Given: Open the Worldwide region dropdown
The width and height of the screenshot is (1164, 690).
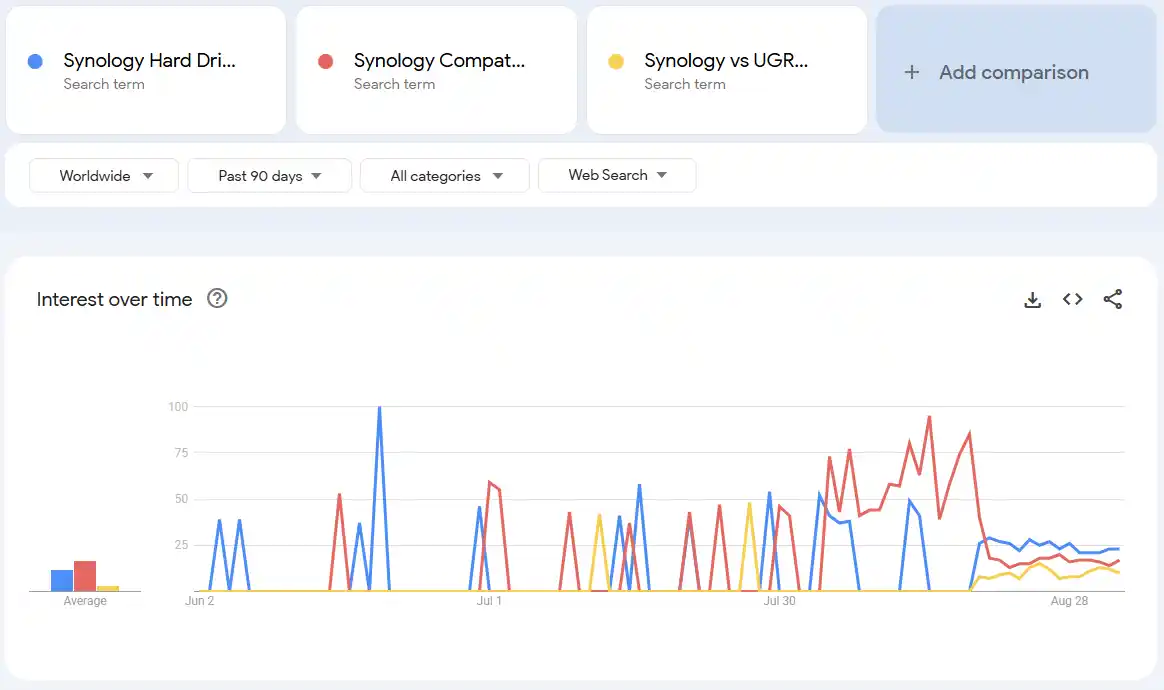Looking at the screenshot, I should tap(104, 175).
